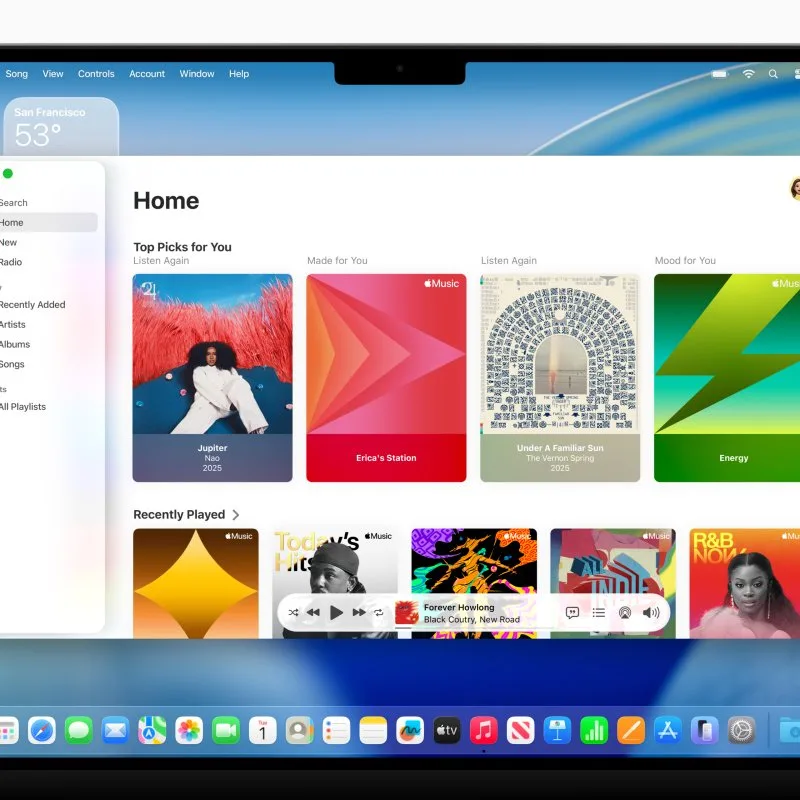Open App Store from the dock

click(668, 731)
